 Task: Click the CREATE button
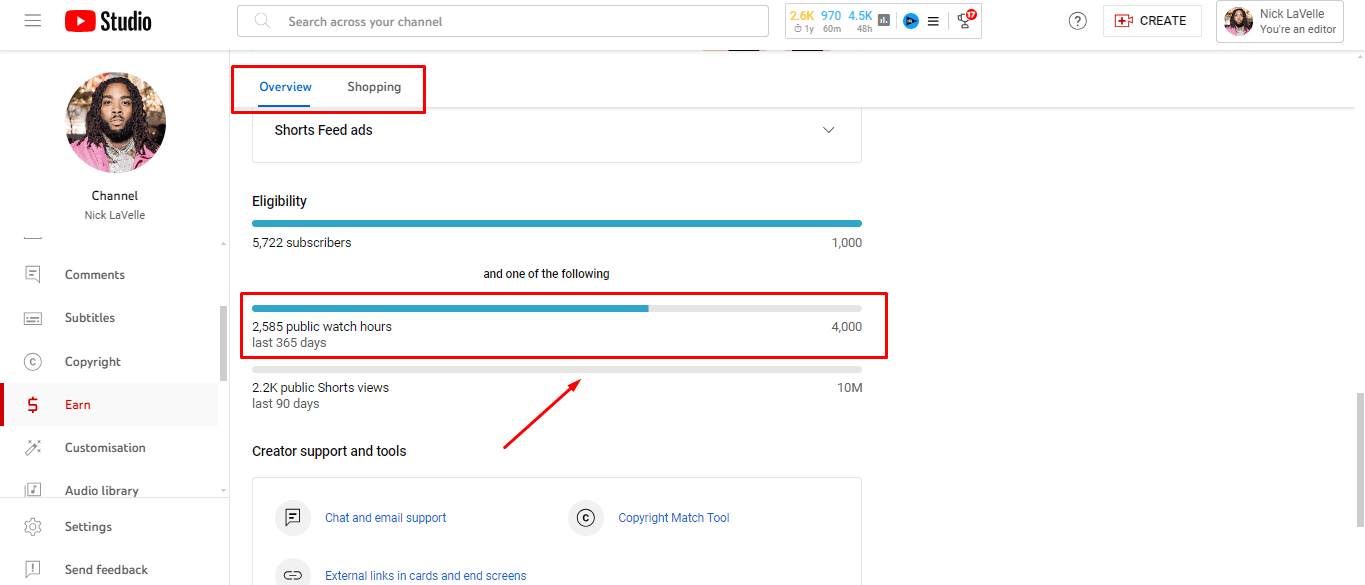pyautogui.click(x=1152, y=21)
